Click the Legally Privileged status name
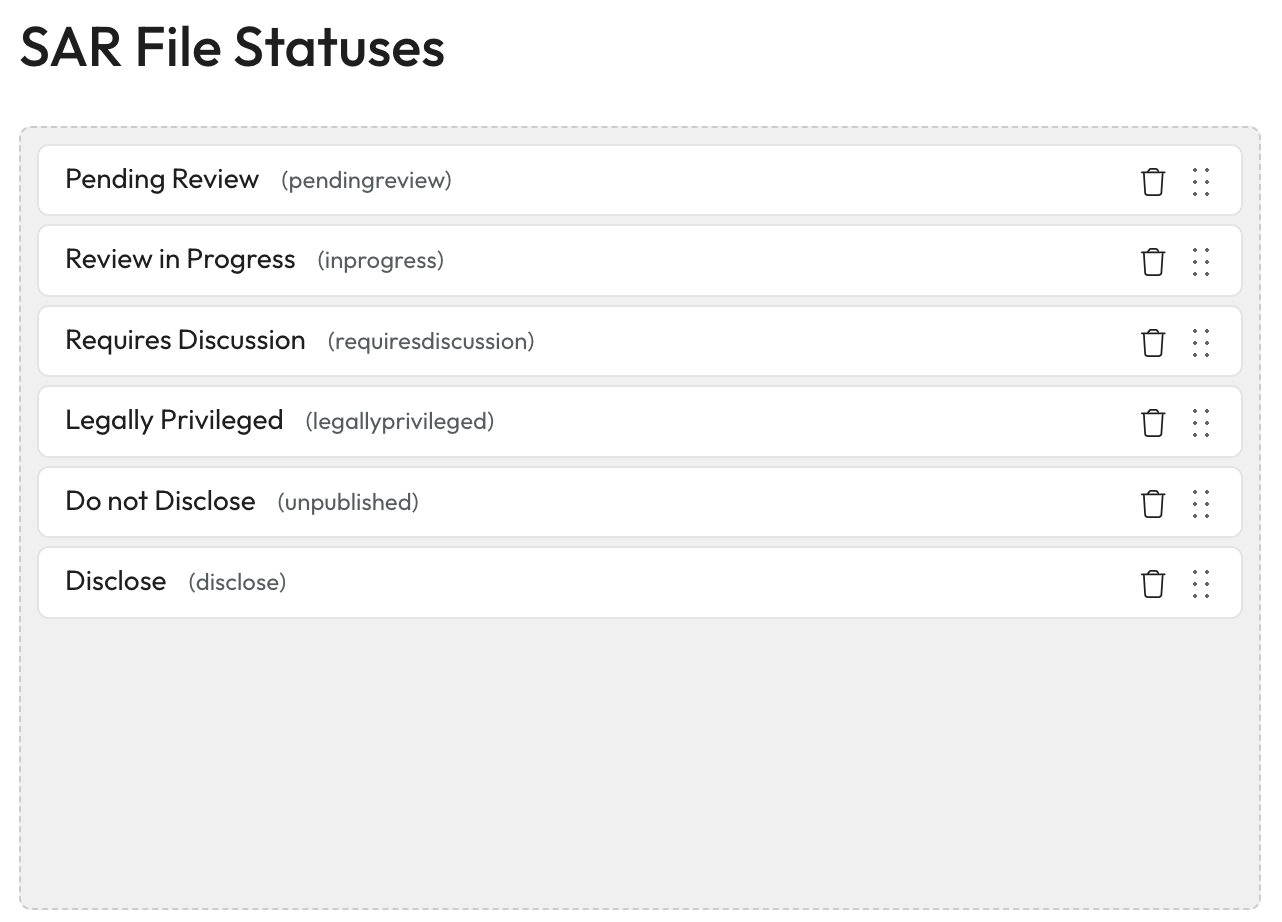This screenshot has height=922, width=1282. point(174,421)
